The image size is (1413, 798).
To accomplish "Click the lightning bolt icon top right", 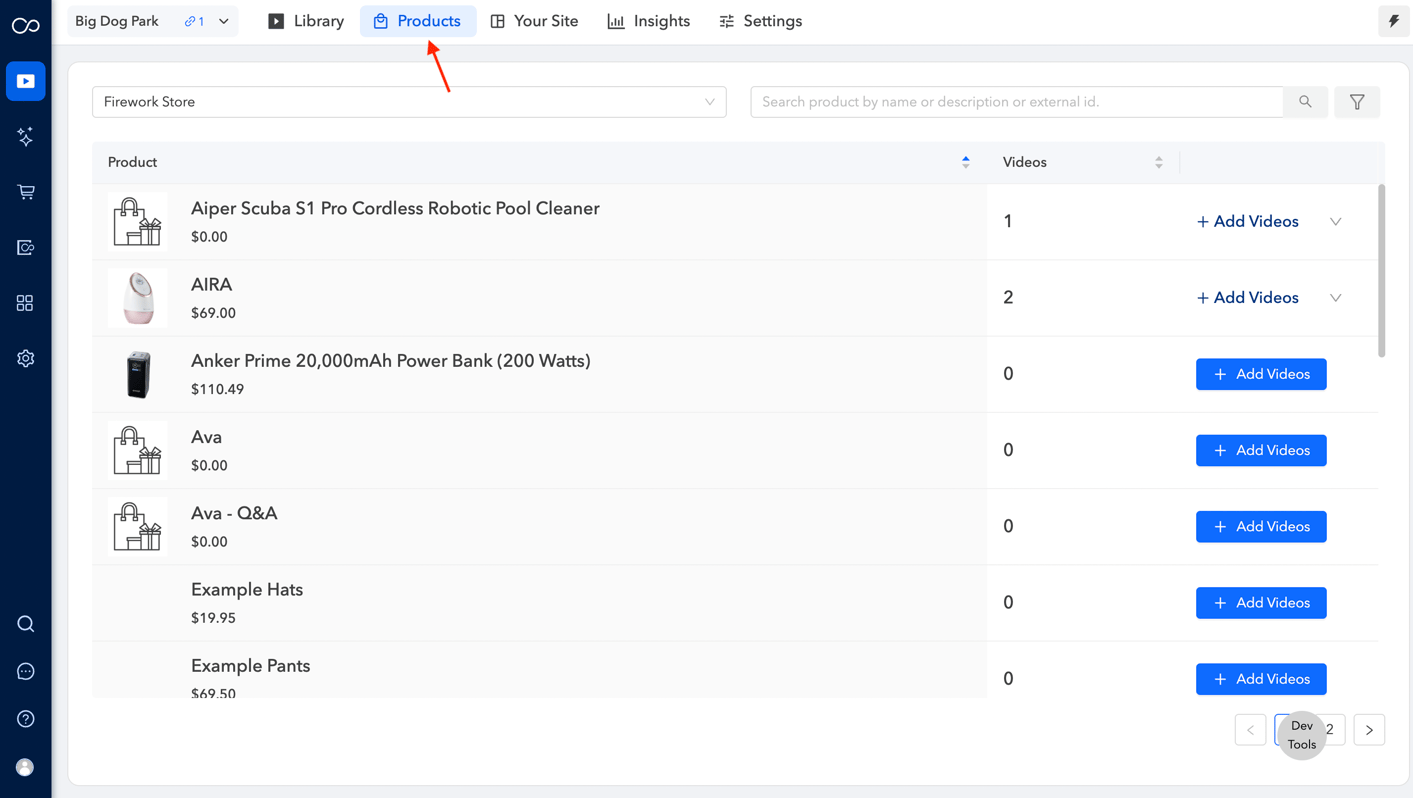I will coord(1393,20).
